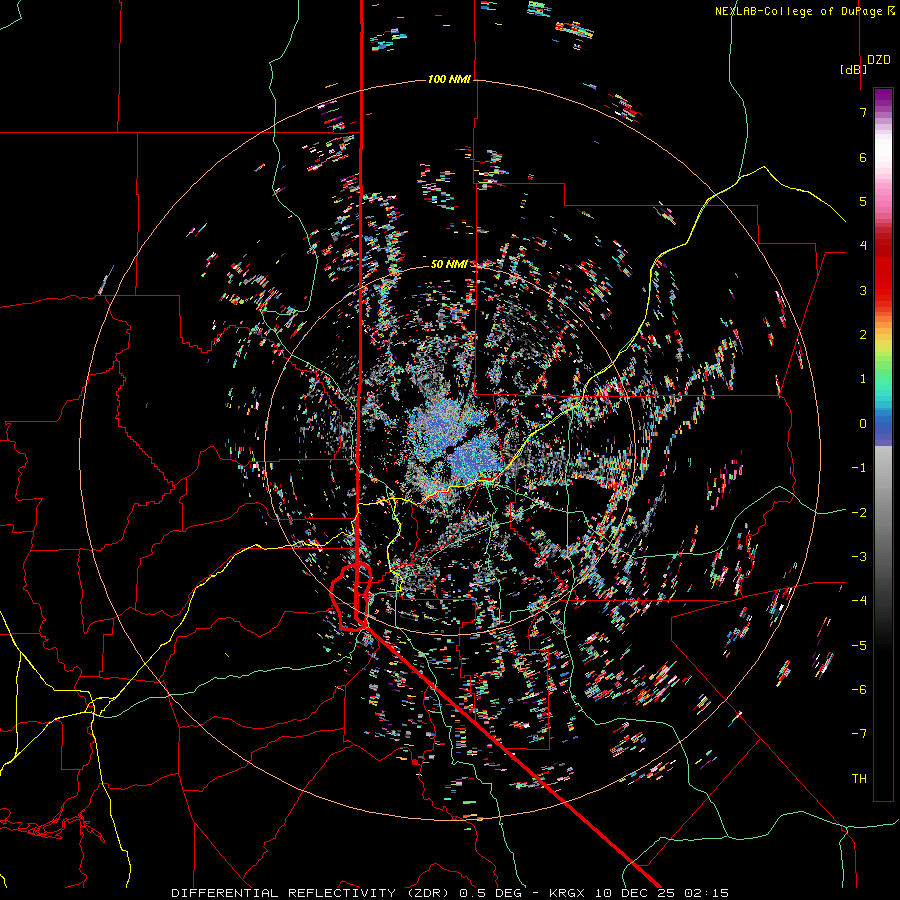Click the 10 DEC 25 02:15 timestamp

[x=662, y=893]
